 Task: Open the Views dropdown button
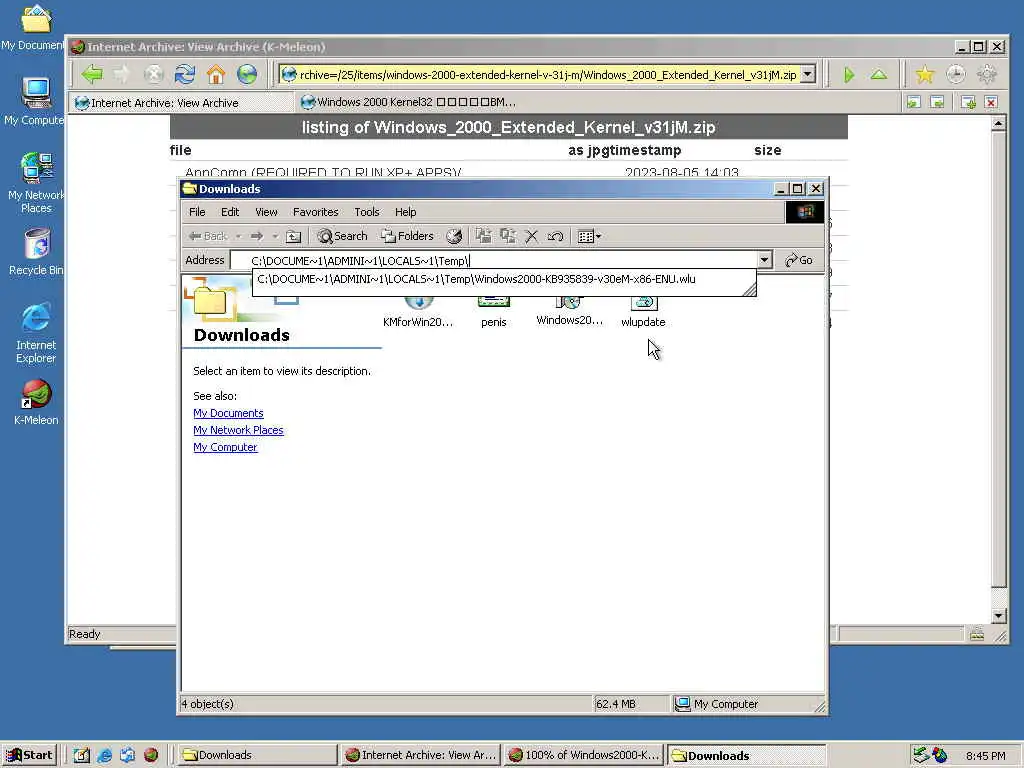(x=589, y=236)
